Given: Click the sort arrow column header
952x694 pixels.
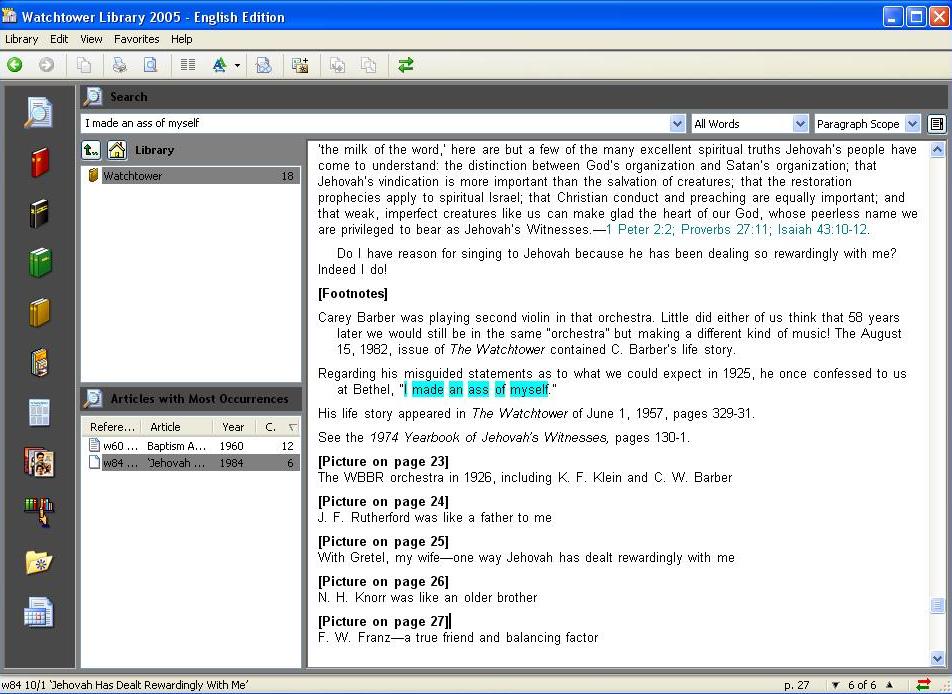Looking at the screenshot, I should click(293, 427).
